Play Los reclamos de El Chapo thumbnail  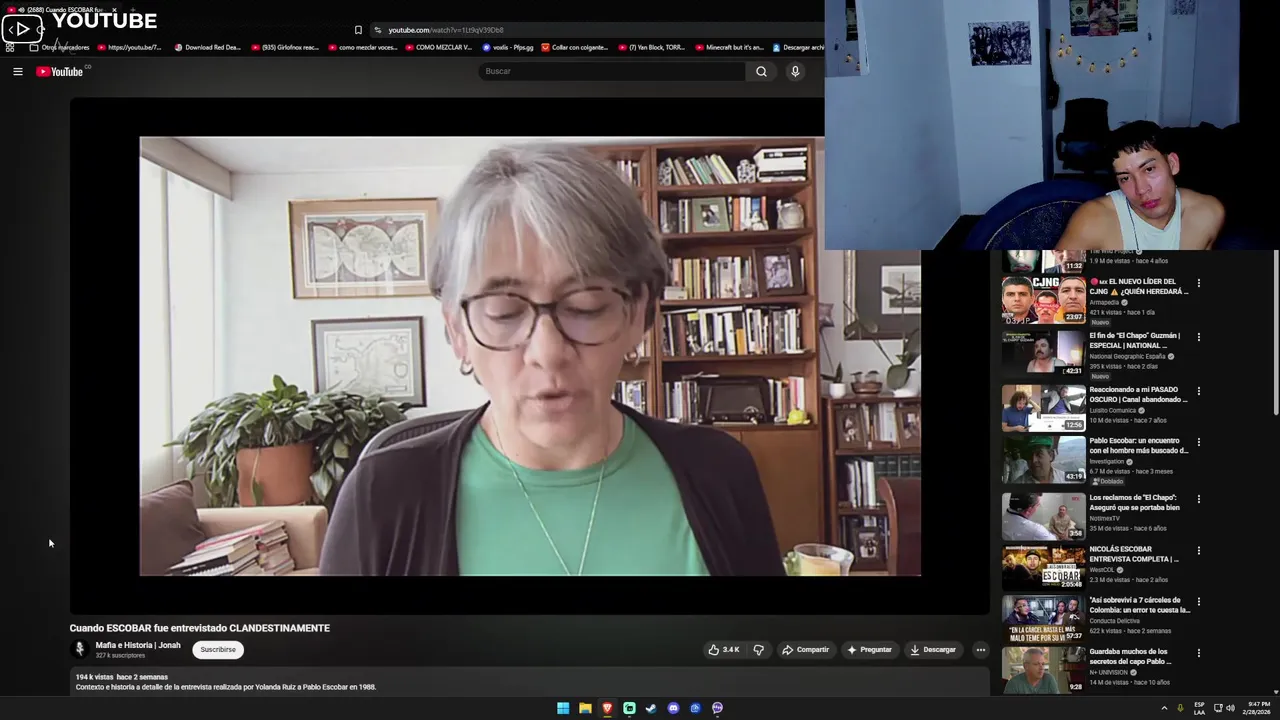tap(1044, 516)
